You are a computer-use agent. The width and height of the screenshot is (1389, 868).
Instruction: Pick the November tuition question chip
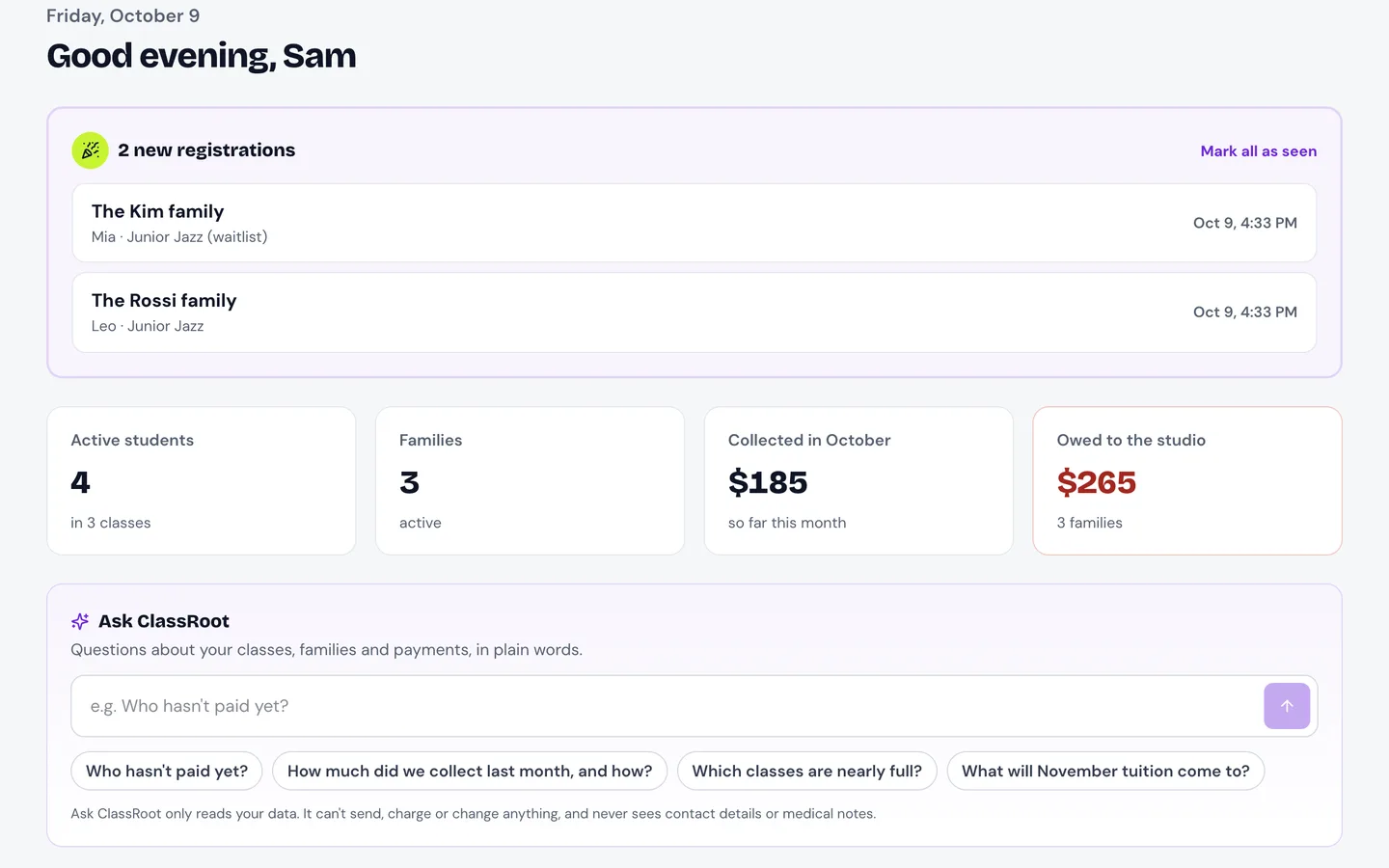tap(1105, 771)
